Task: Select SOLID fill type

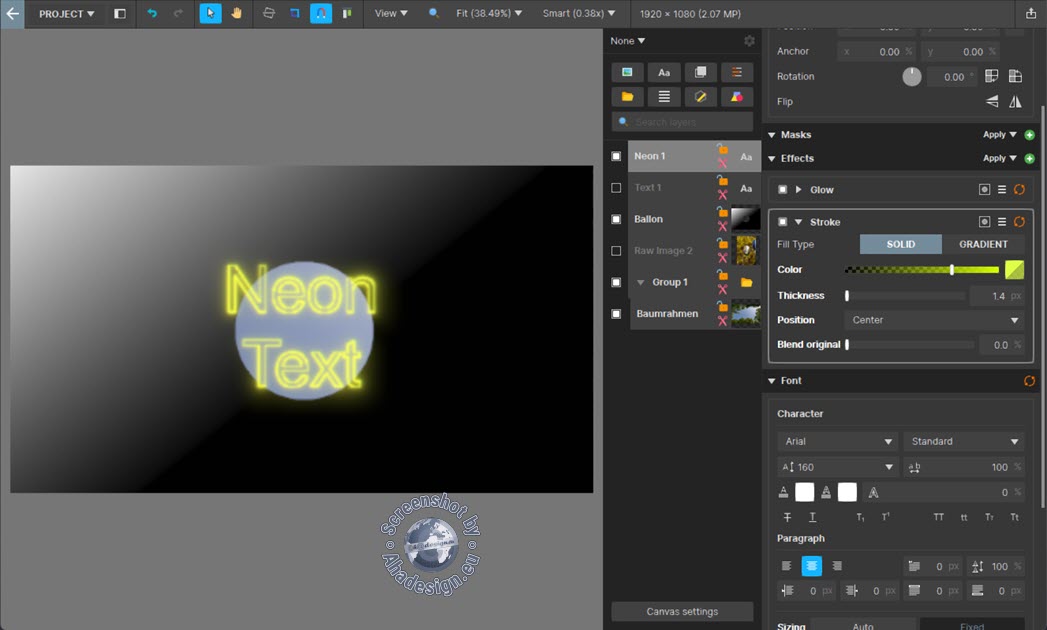Action: pos(901,245)
